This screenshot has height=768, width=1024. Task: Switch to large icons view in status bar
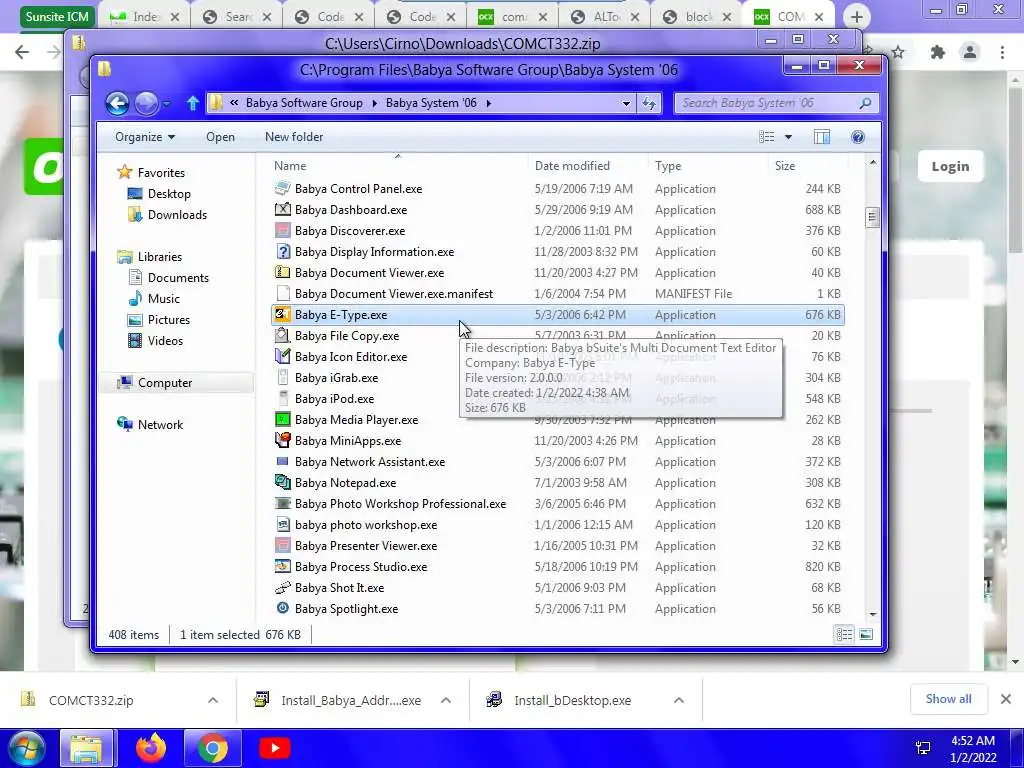pyautogui.click(x=866, y=634)
